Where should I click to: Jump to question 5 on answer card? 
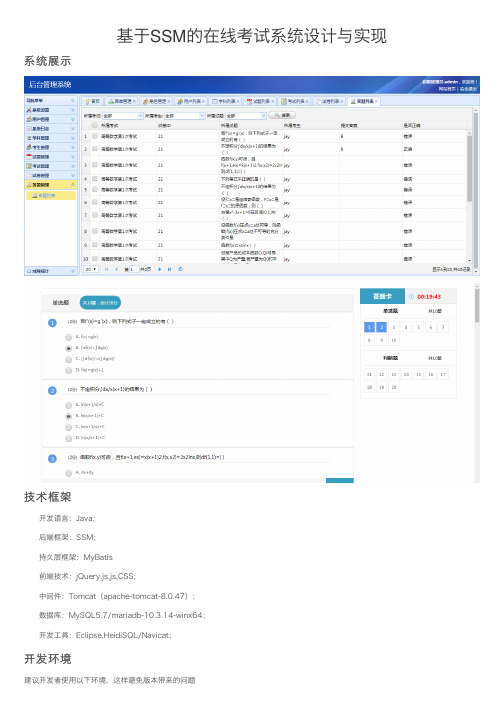point(418,327)
